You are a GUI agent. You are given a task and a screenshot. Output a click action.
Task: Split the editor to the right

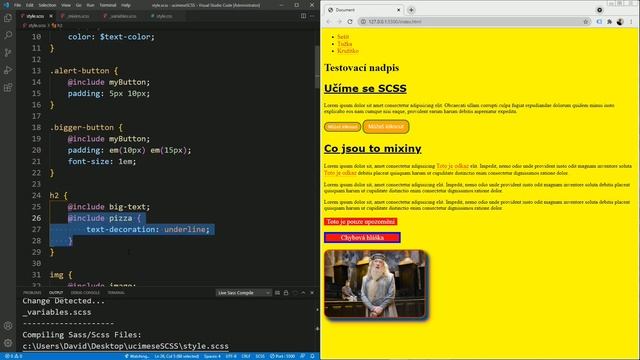(303, 16)
